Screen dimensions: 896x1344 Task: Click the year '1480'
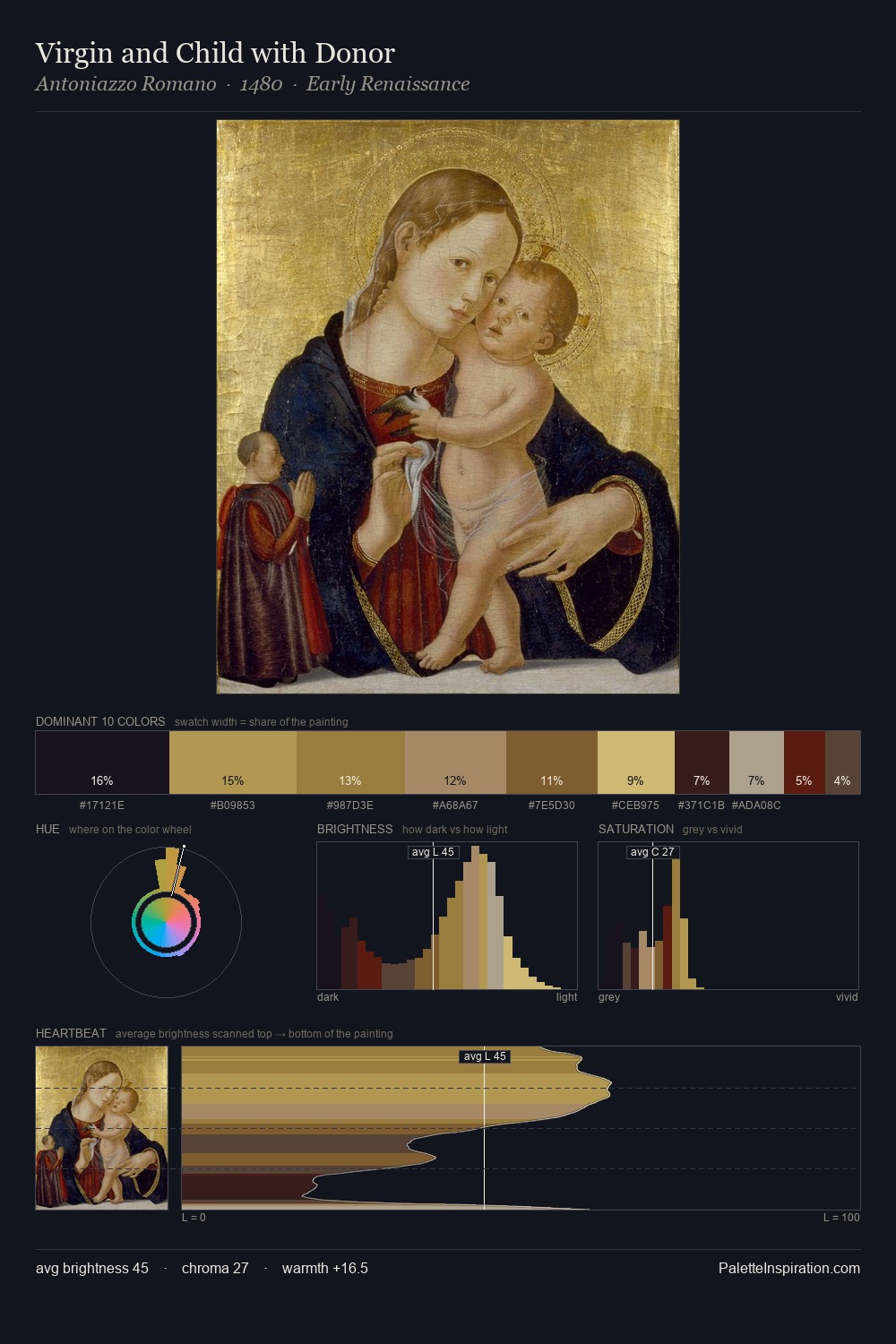pyautogui.click(x=262, y=84)
